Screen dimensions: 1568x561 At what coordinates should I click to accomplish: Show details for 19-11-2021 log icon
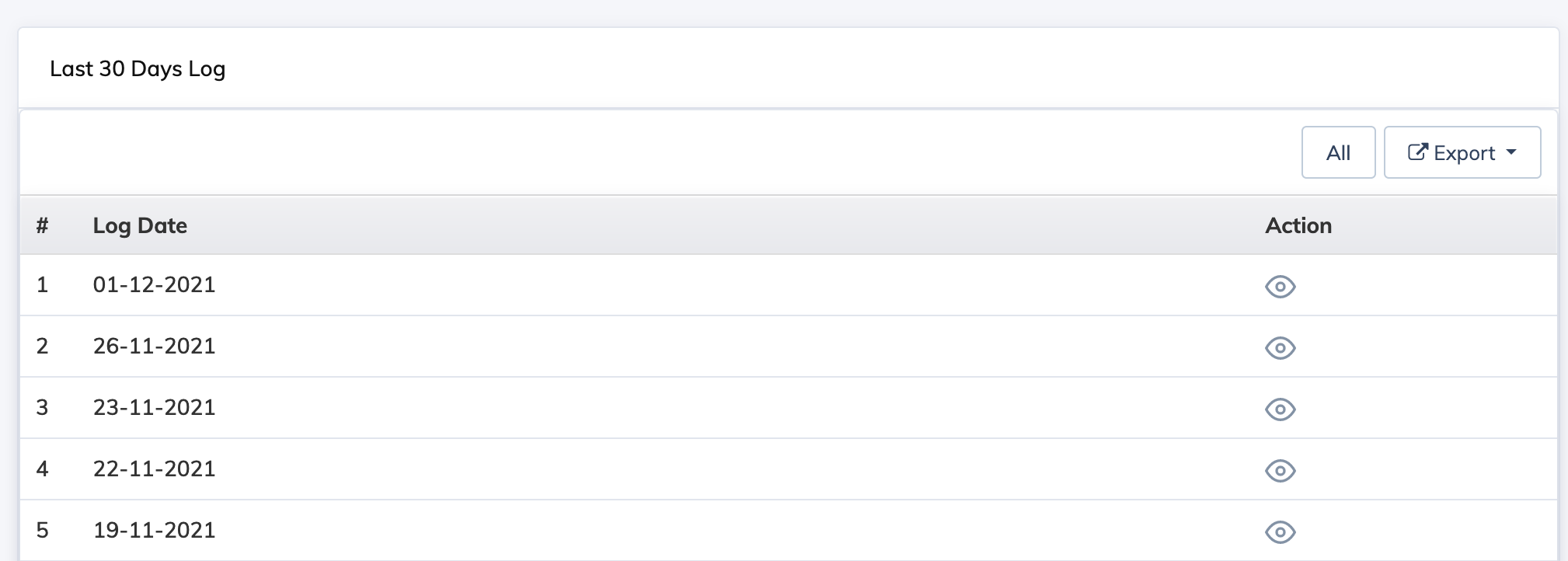[1280, 532]
